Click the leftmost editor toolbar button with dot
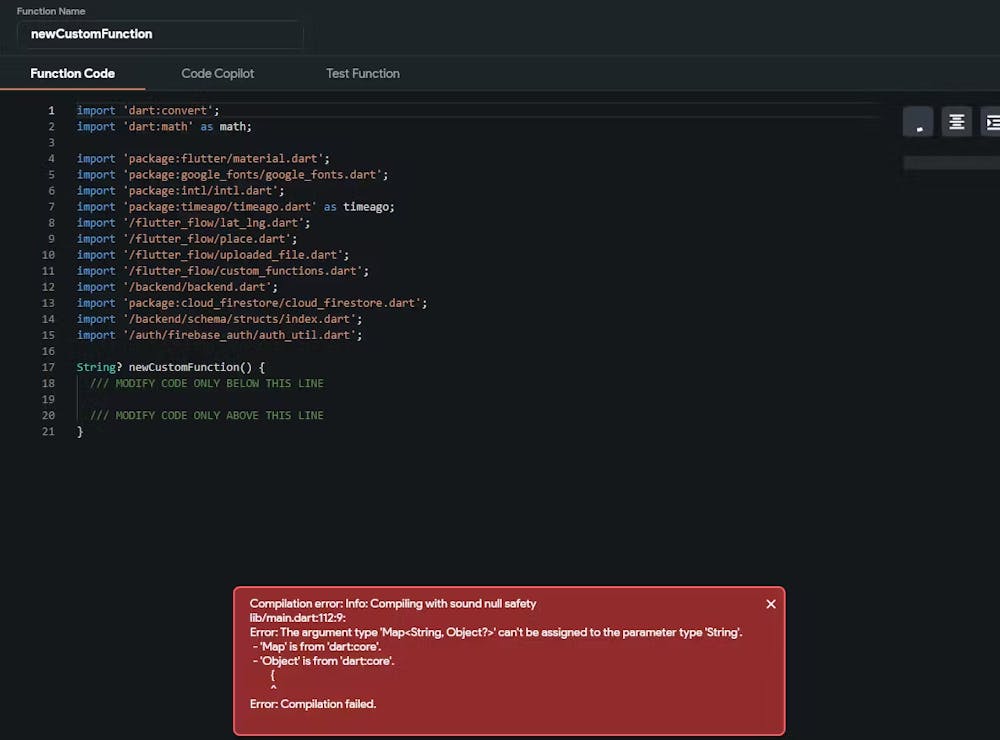Screen dimensions: 1000x740 918,122
